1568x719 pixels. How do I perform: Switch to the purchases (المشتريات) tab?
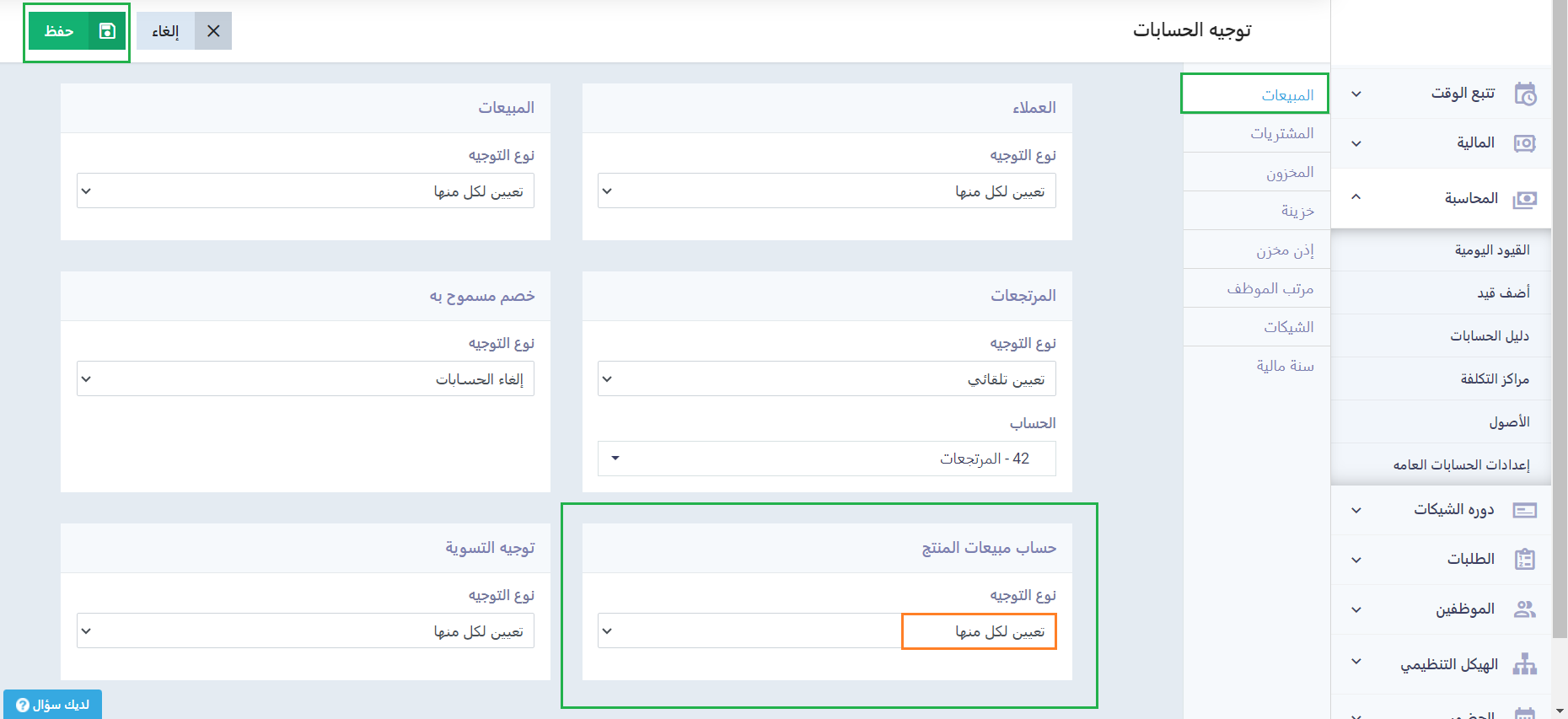1281,133
